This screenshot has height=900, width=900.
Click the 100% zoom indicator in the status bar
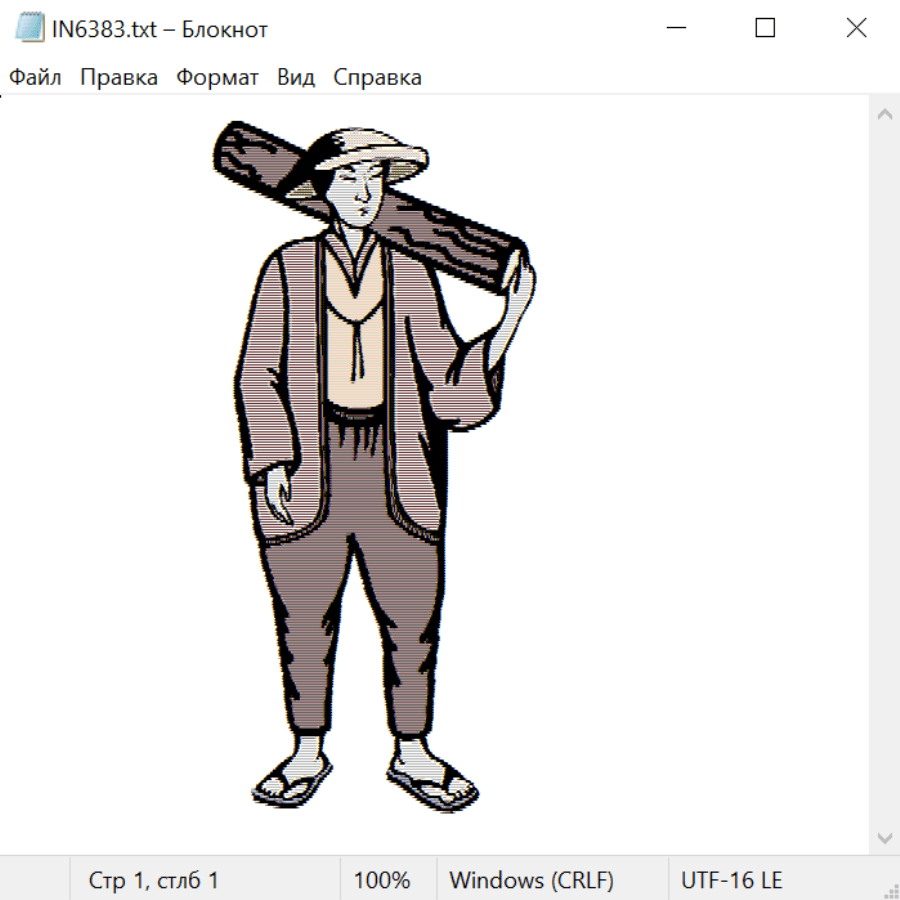pos(382,880)
